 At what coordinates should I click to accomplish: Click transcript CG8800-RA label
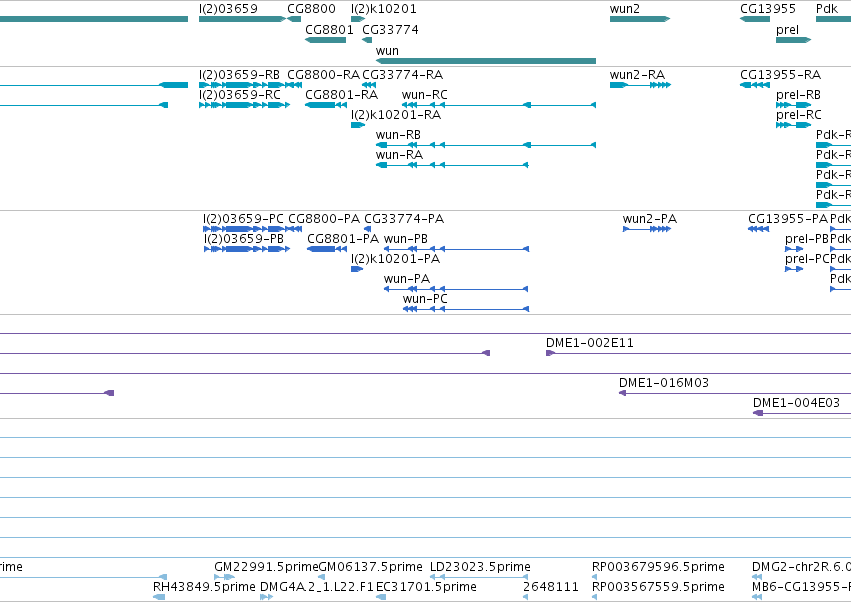(x=323, y=75)
